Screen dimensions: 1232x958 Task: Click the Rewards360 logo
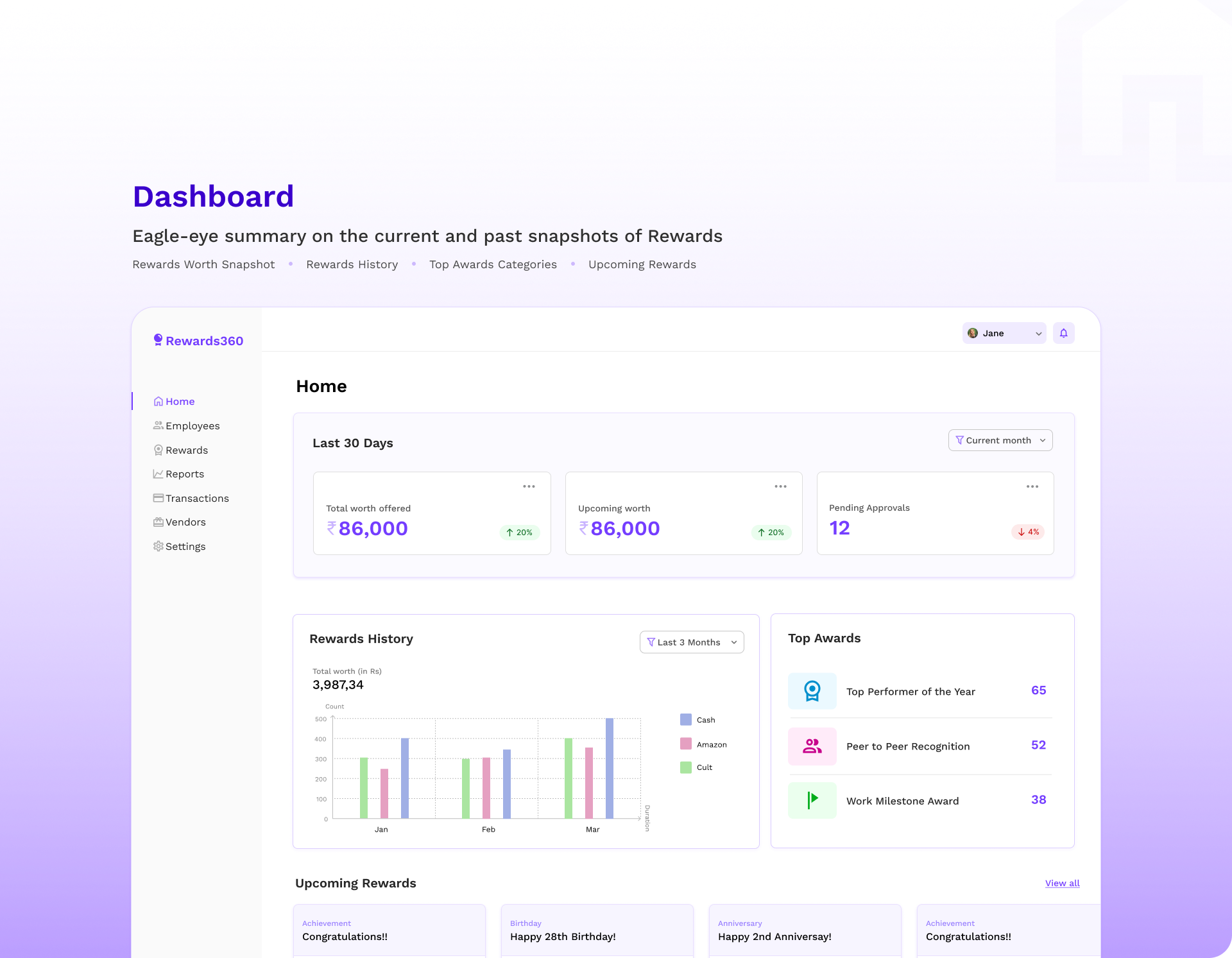click(198, 341)
